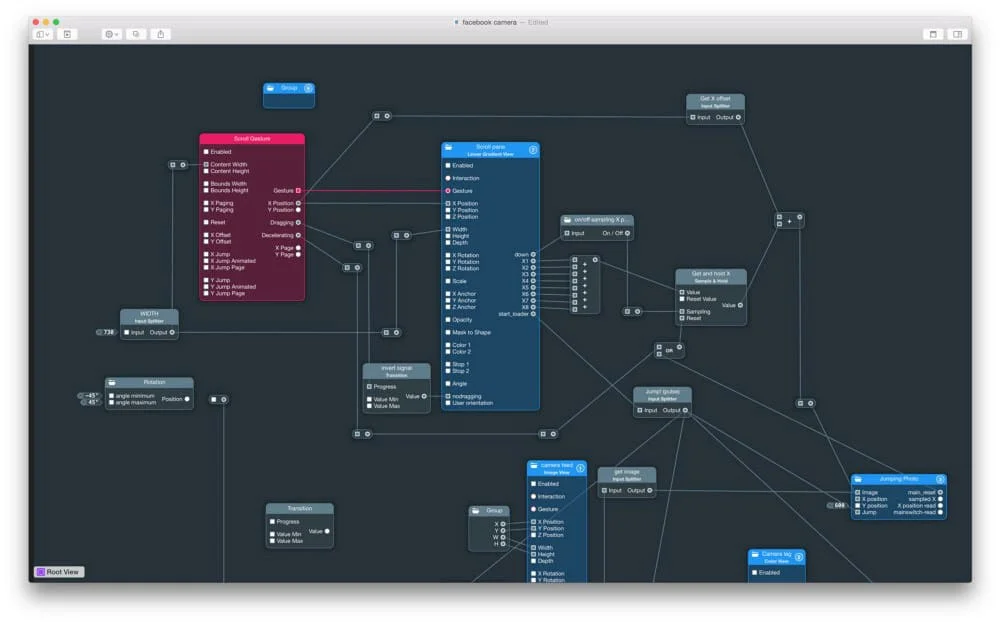Click the Dragging output on Scroll Gesture
Viewport: 1000px width, 622px height.
pyautogui.click(x=298, y=223)
